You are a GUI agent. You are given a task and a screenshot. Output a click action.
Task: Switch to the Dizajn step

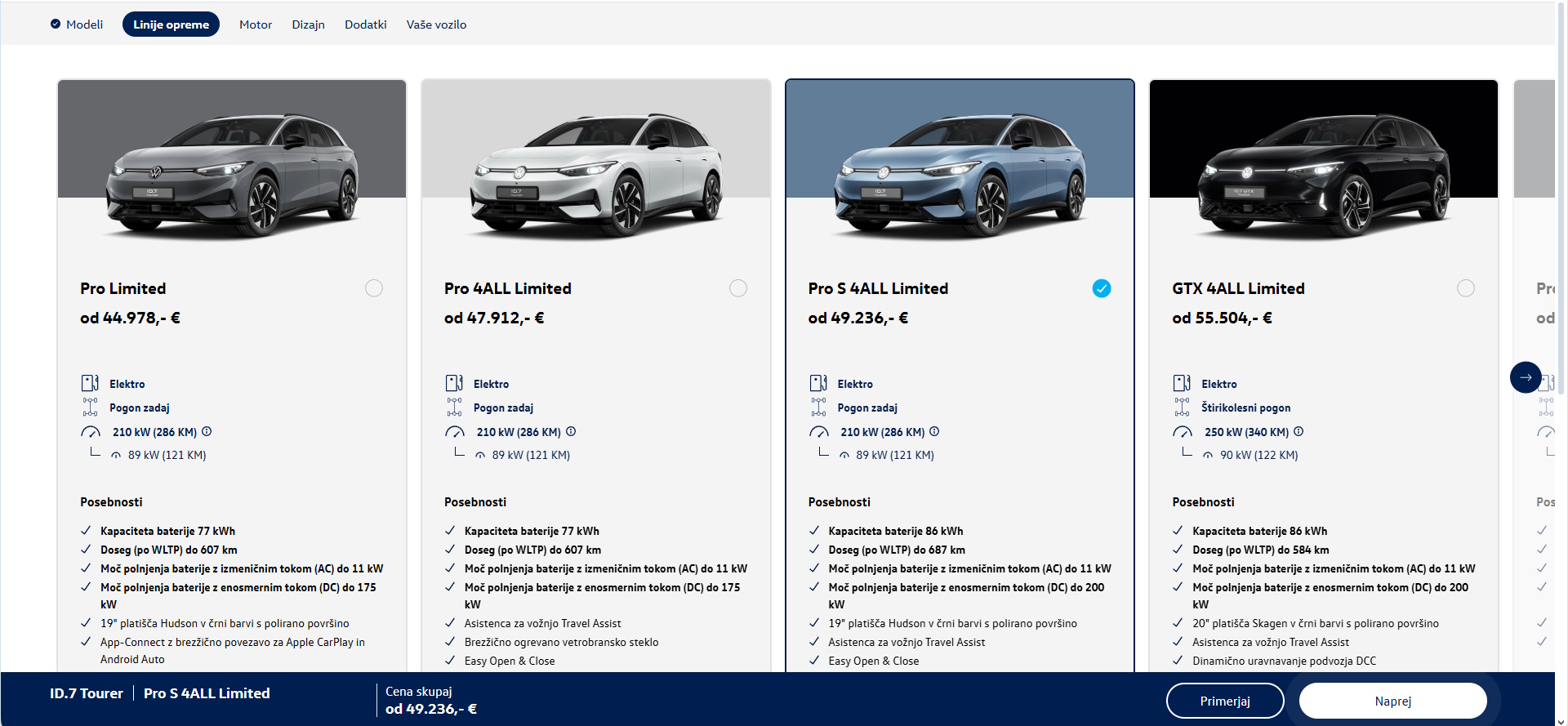pyautogui.click(x=309, y=24)
